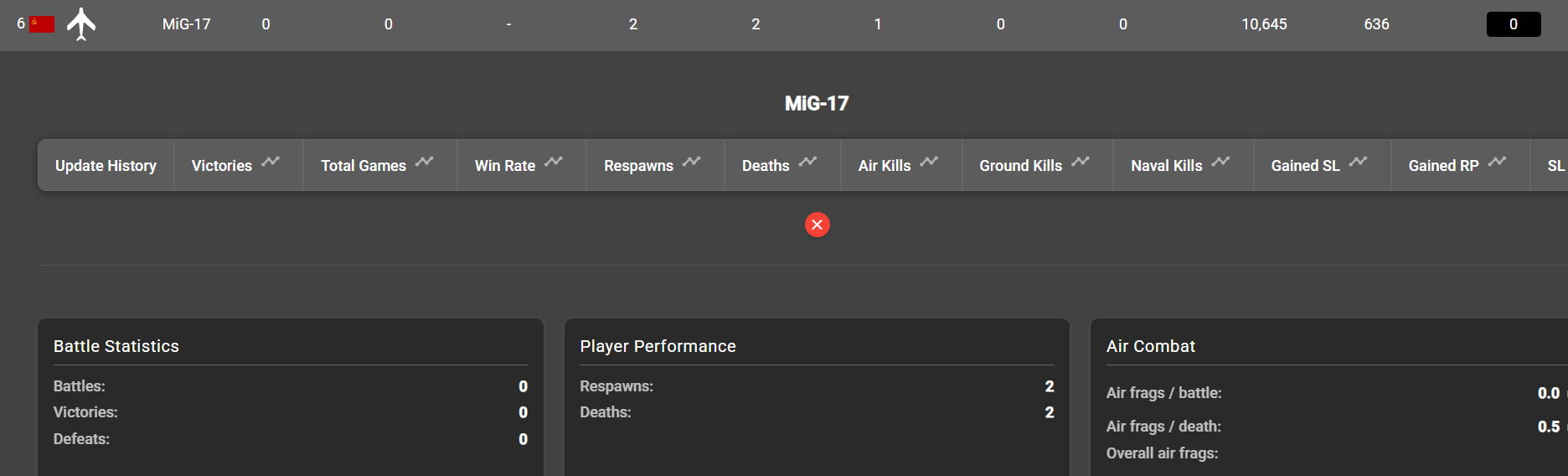Click trend chart icon beside Victories

271,162
